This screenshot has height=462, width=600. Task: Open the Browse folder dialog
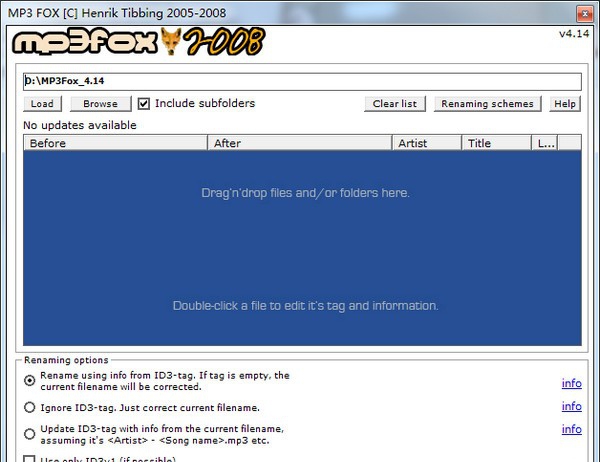point(100,104)
